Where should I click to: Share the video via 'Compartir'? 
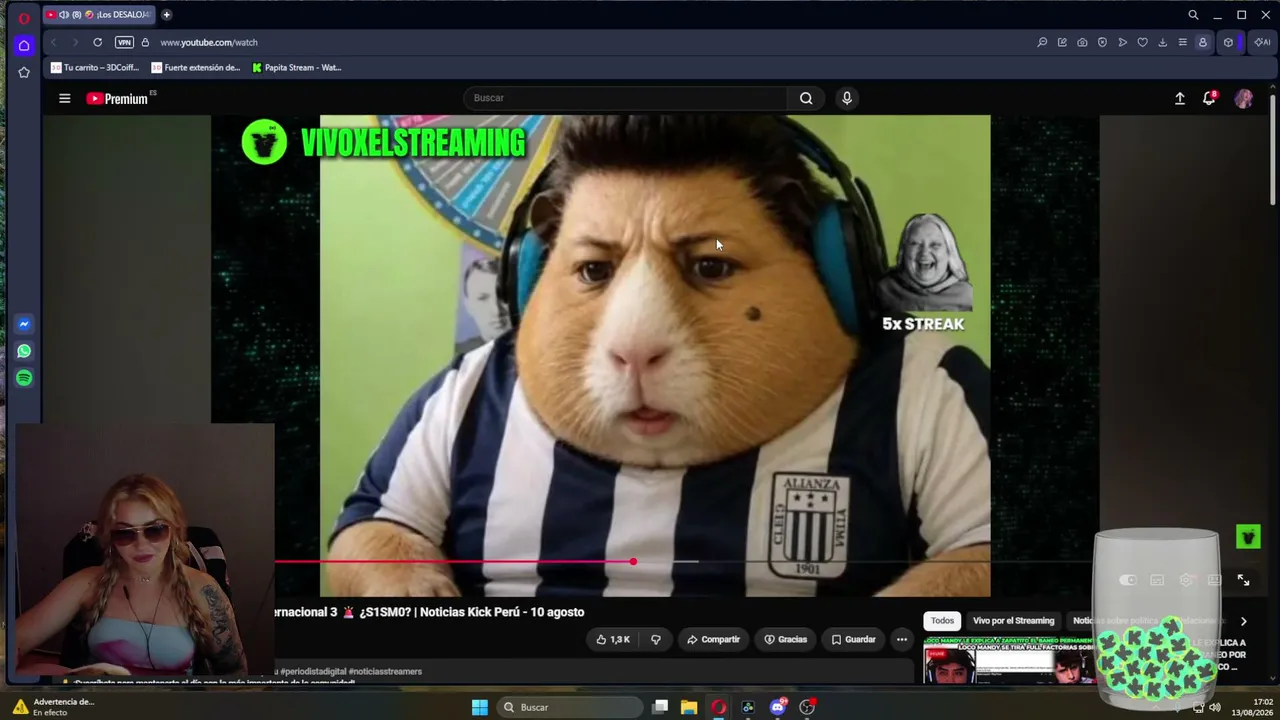713,640
